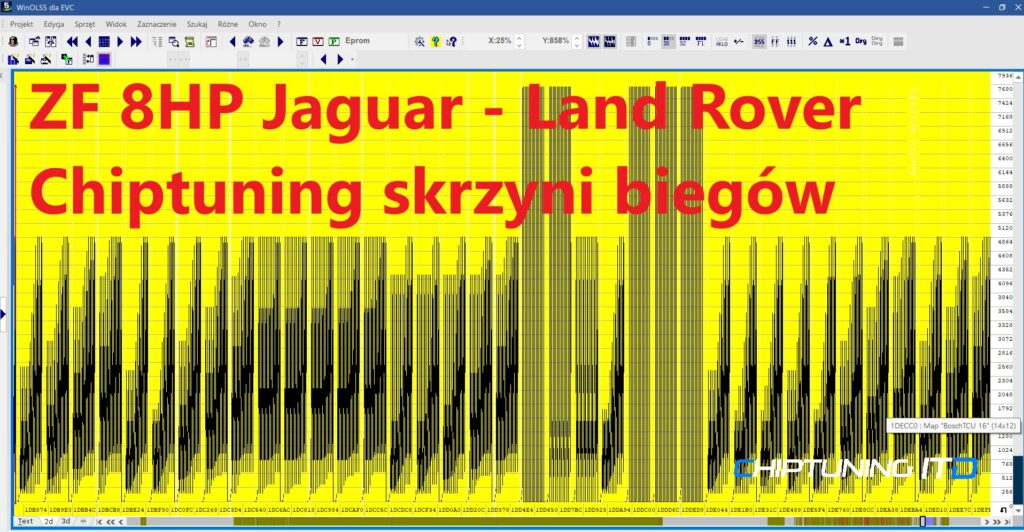Click the pointer with question mark icon
This screenshot has width=1024, height=532.
pos(451,41)
